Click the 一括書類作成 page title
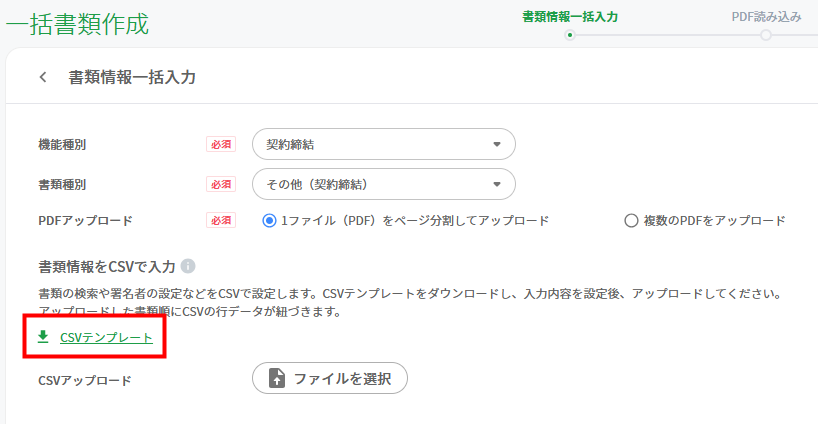 pyautogui.click(x=77, y=24)
